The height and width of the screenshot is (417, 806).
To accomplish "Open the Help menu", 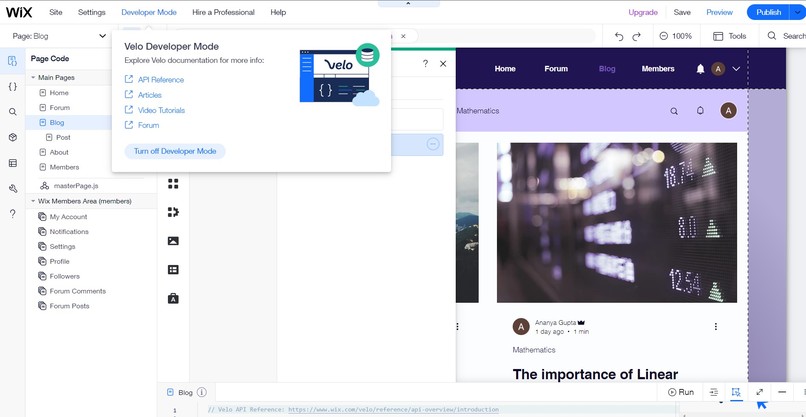I will click(278, 12).
